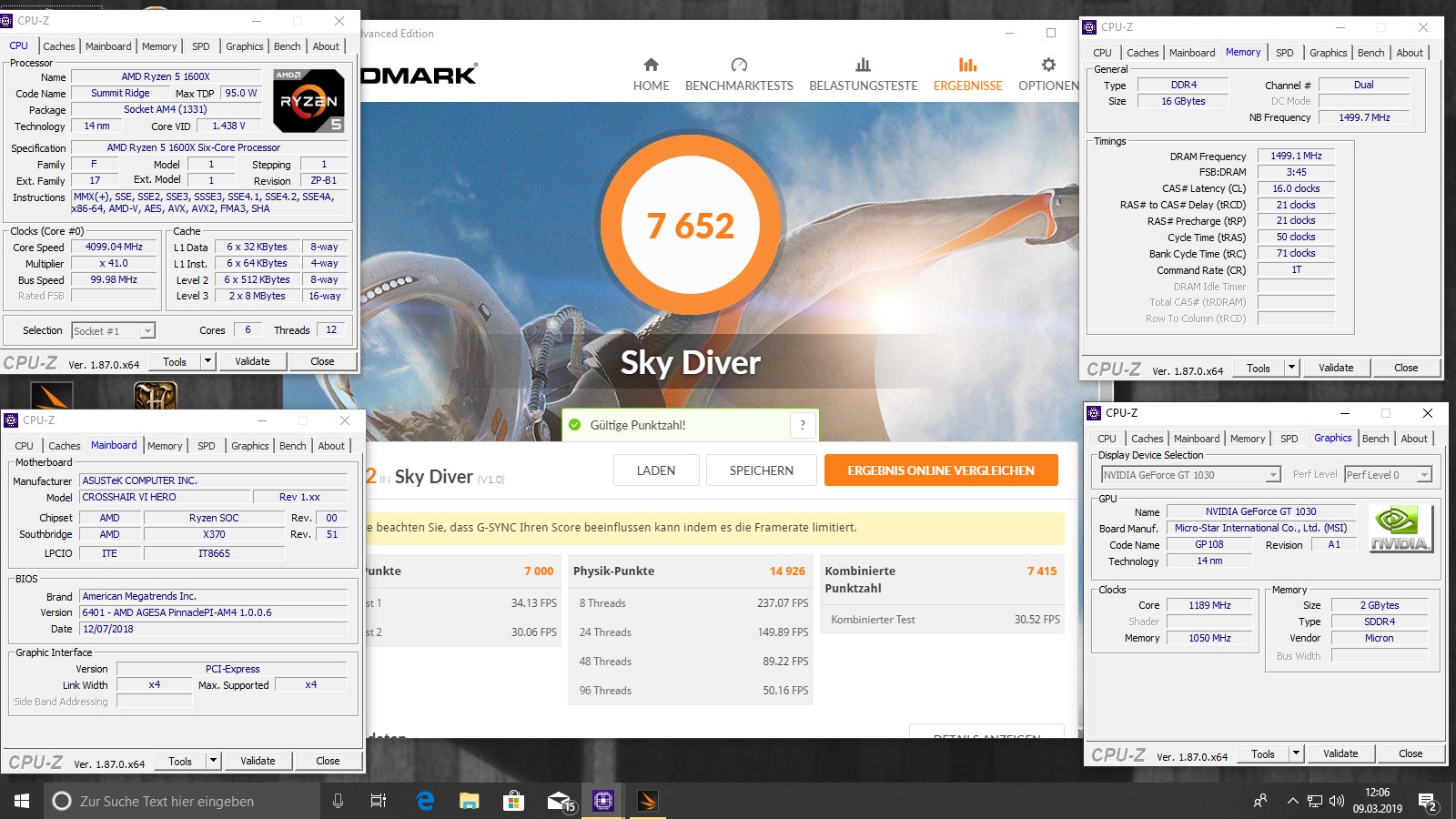Select the SPD tab in the Memory window
This screenshot has height=819, width=1456.
(x=1285, y=53)
